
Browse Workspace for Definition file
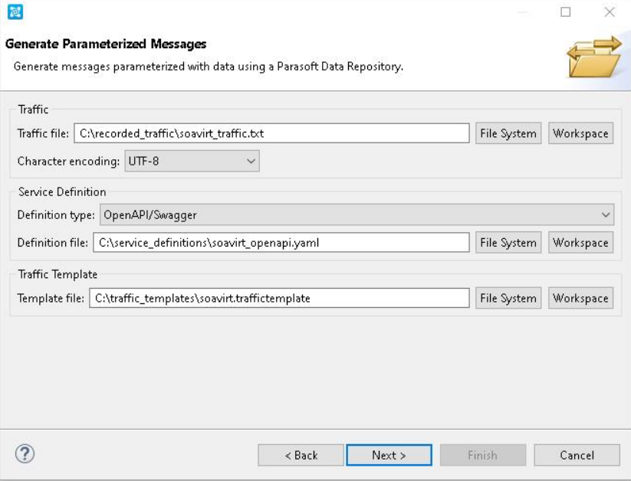click(x=581, y=242)
